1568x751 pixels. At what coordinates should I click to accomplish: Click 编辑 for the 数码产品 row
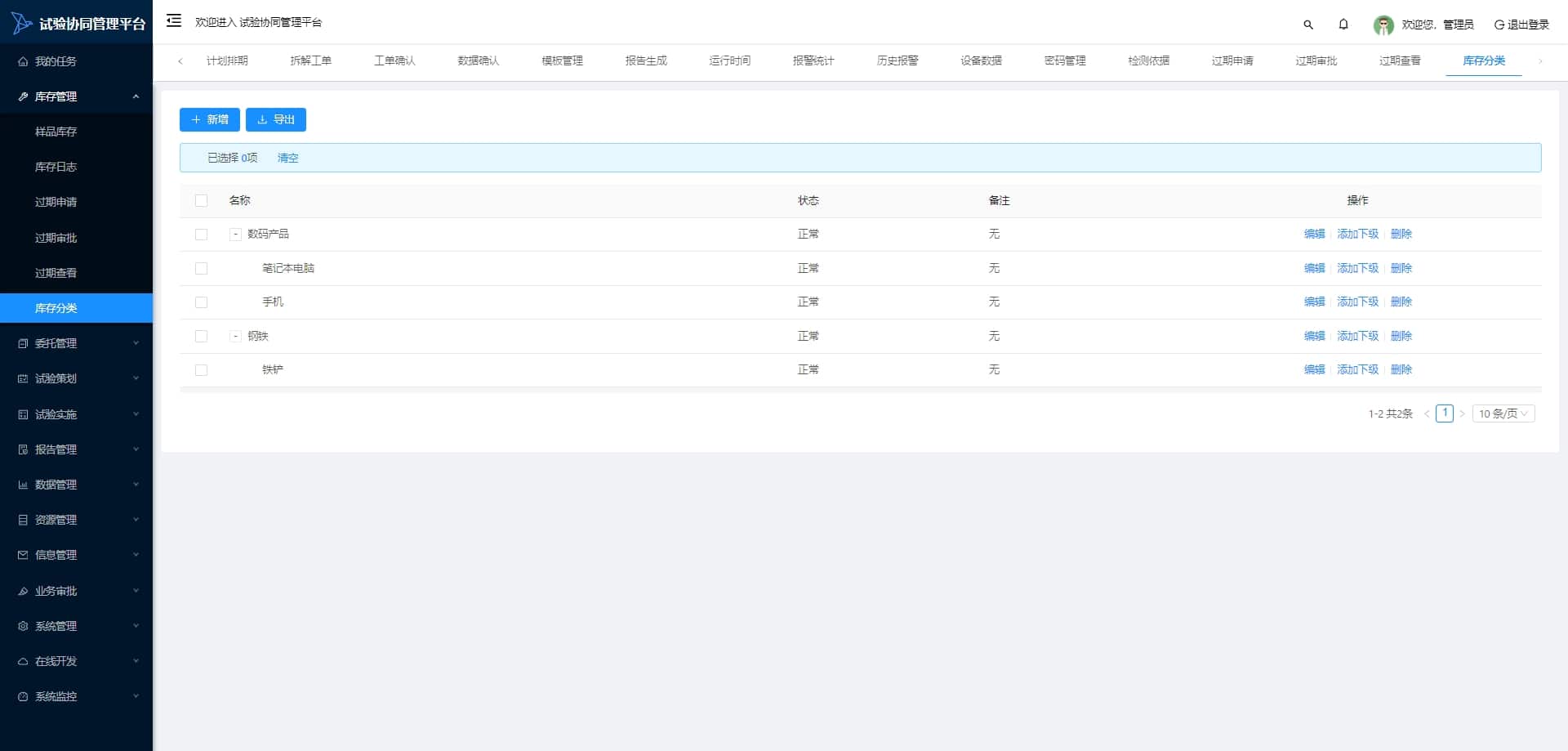tap(1315, 234)
